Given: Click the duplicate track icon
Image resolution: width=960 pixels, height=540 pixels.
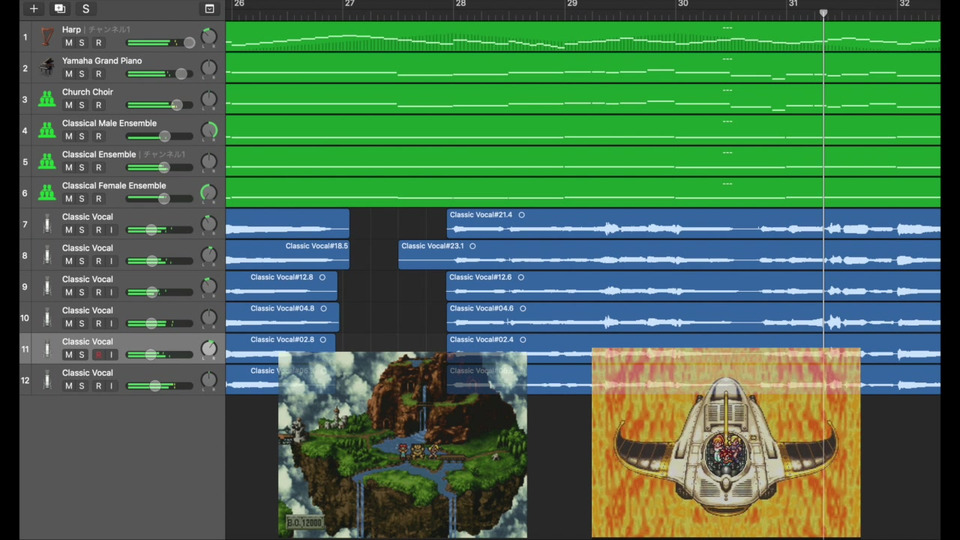Looking at the screenshot, I should (x=60, y=9).
